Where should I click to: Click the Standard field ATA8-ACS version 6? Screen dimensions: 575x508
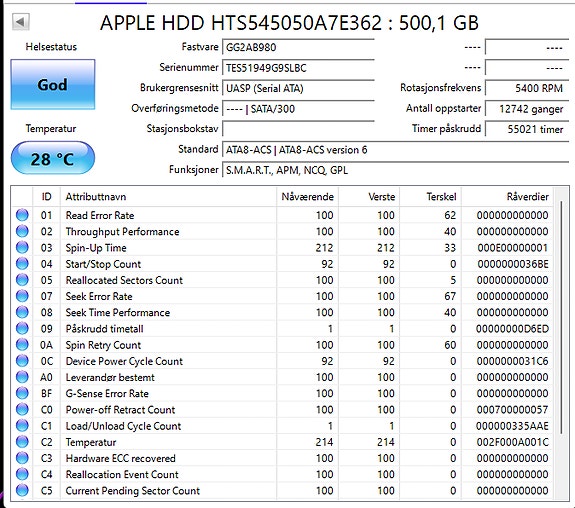click(x=396, y=150)
